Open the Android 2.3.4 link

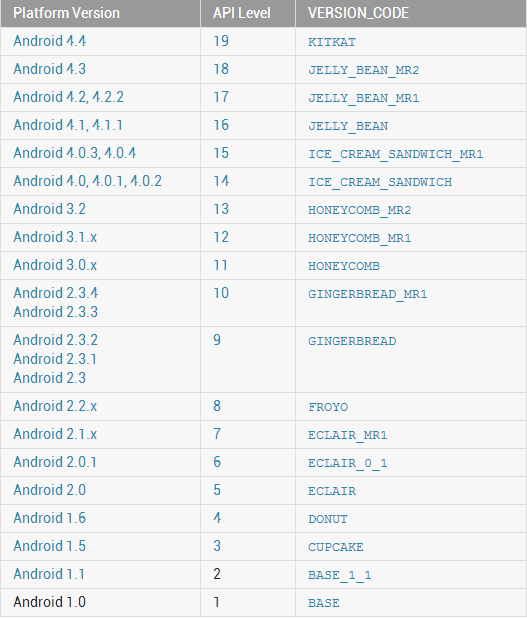click(56, 293)
